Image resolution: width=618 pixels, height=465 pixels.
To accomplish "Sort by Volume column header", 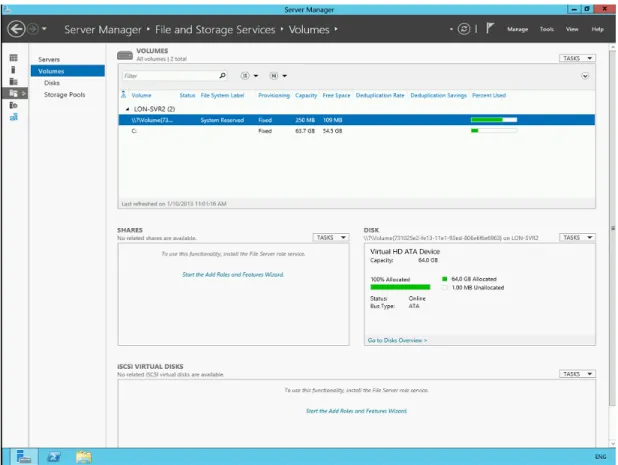I will pyautogui.click(x=141, y=95).
